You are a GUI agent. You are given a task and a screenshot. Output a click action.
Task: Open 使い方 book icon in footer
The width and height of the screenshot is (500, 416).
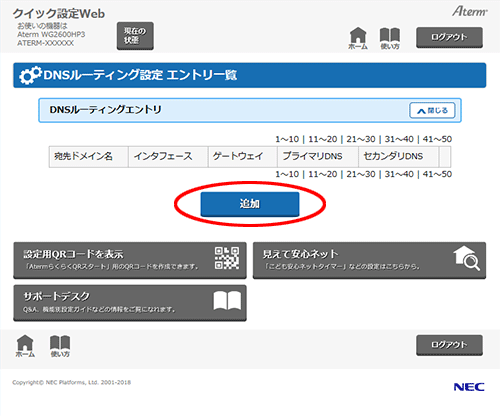60,346
